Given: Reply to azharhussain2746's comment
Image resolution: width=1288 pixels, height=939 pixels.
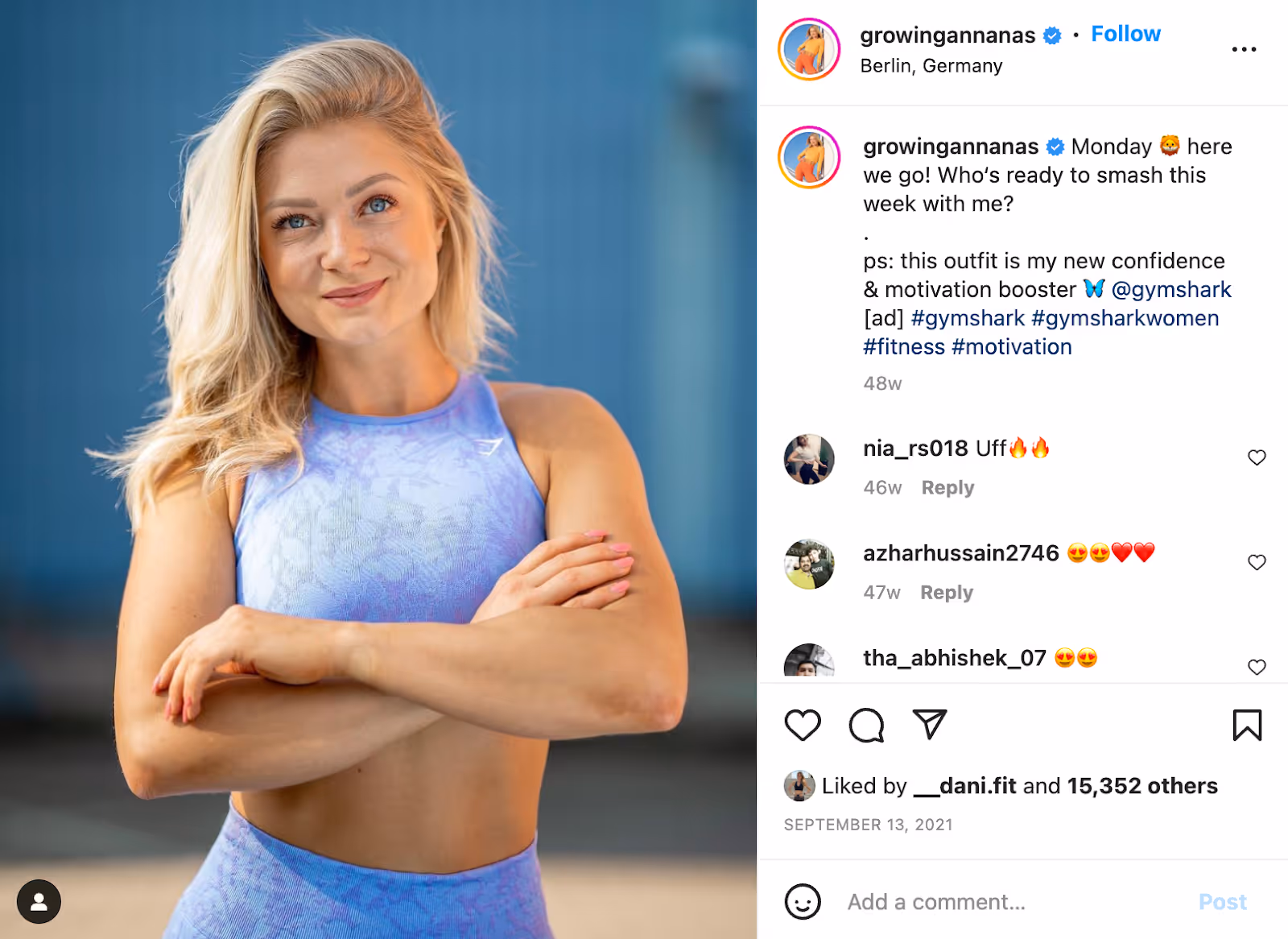Looking at the screenshot, I should 947,593.
